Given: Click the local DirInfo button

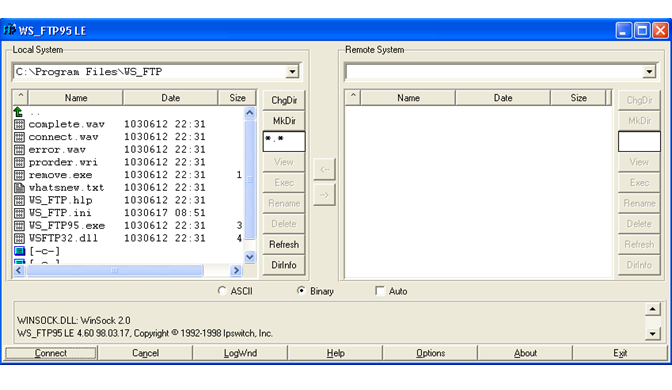Looking at the screenshot, I should (284, 265).
